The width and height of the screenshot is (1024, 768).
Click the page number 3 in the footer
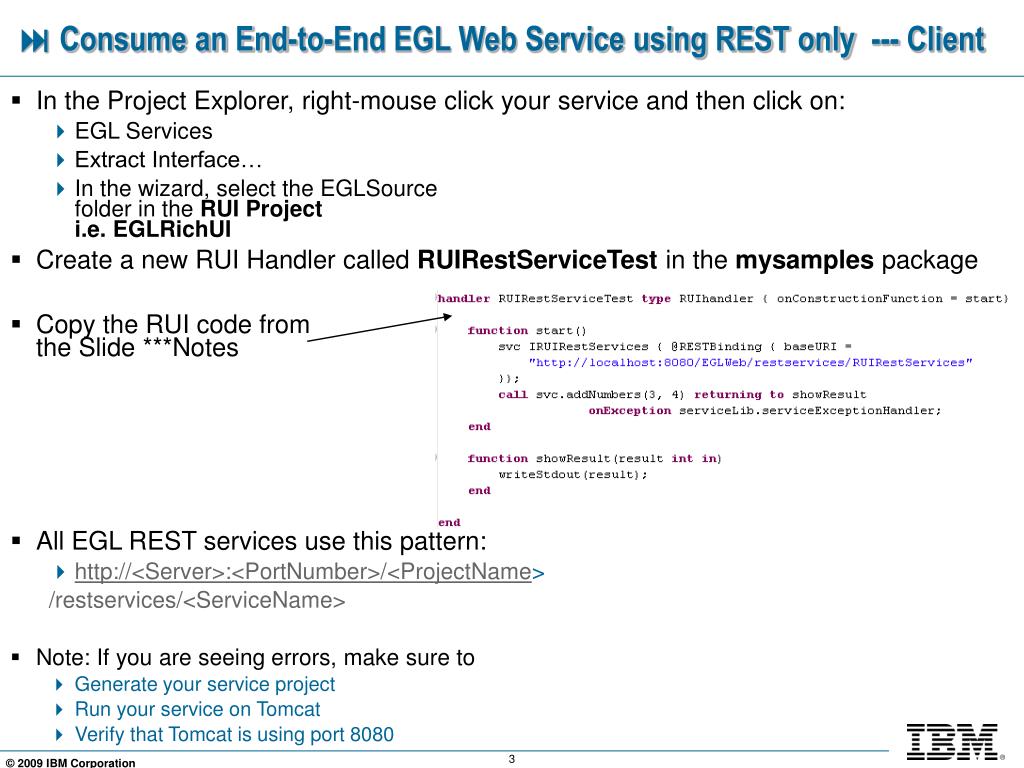click(x=512, y=759)
